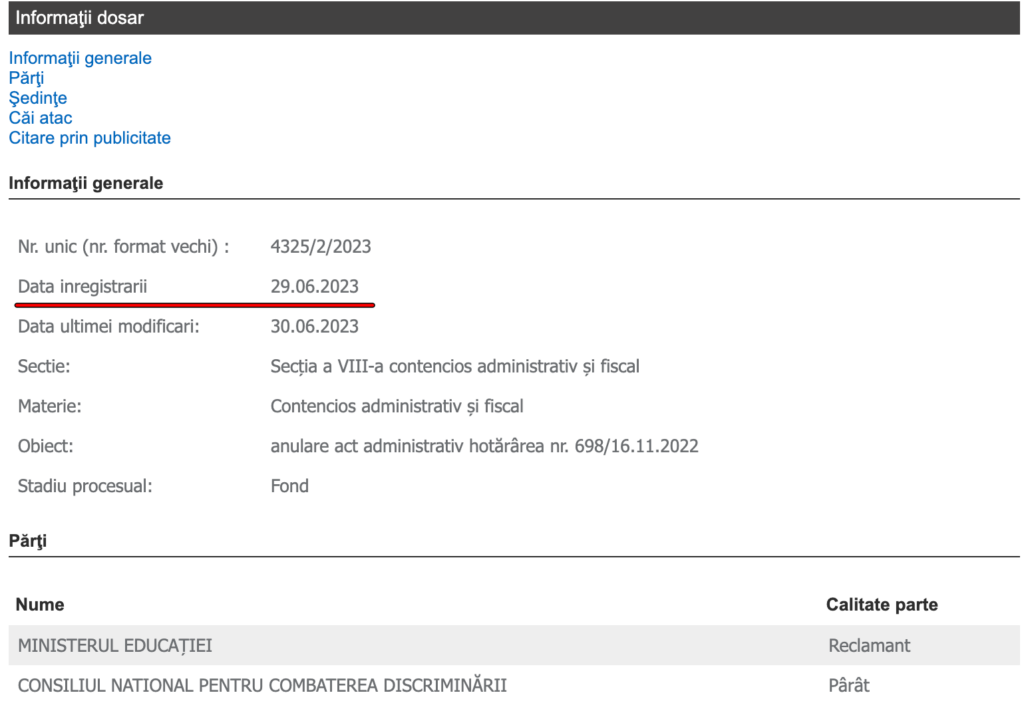Click the Secția a VIII-a contencios value

click(x=455, y=367)
